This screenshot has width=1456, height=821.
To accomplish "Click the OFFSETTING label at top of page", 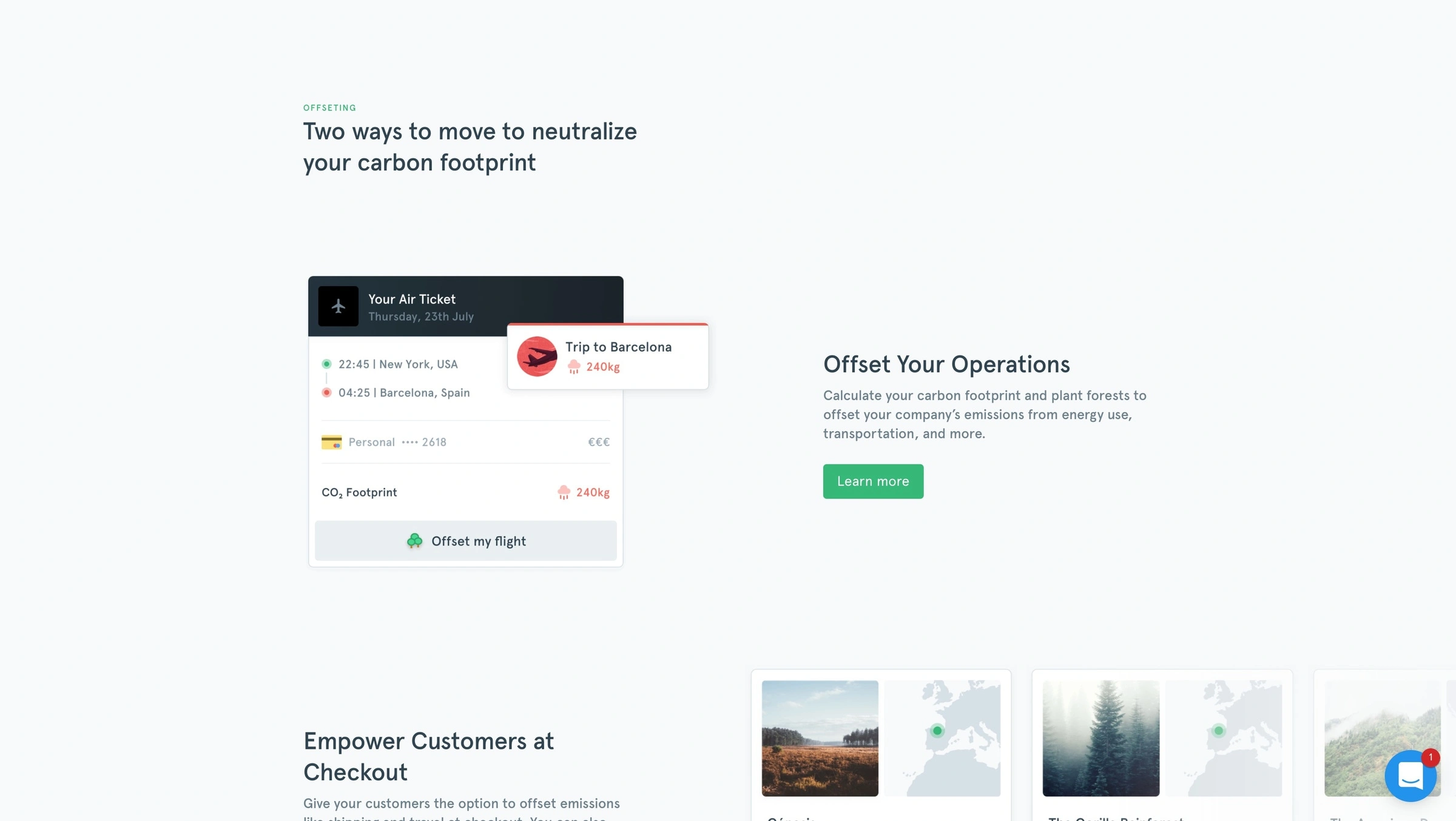I will pyautogui.click(x=330, y=108).
